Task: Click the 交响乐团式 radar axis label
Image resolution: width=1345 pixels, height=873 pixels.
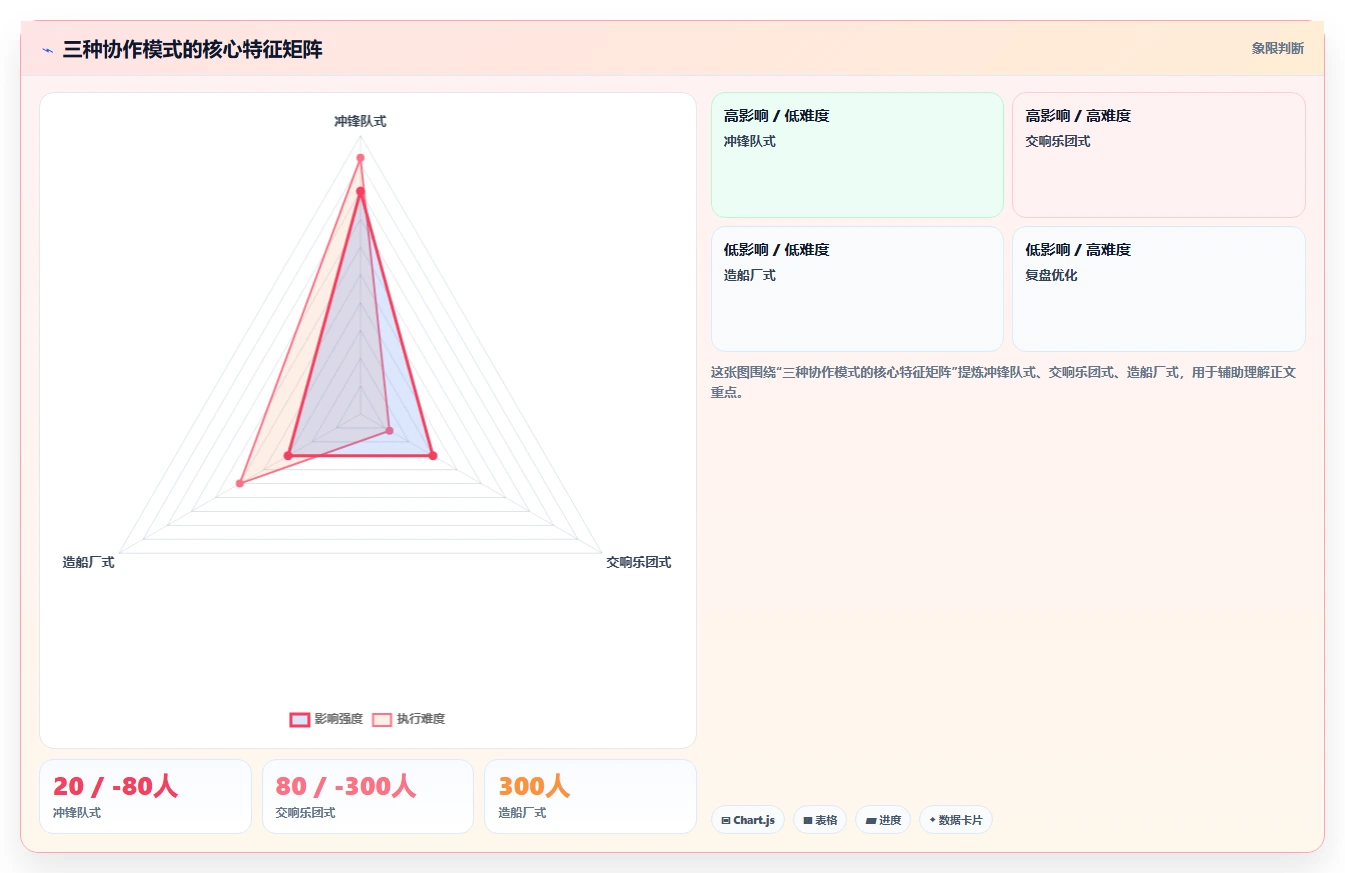Action: click(x=638, y=562)
